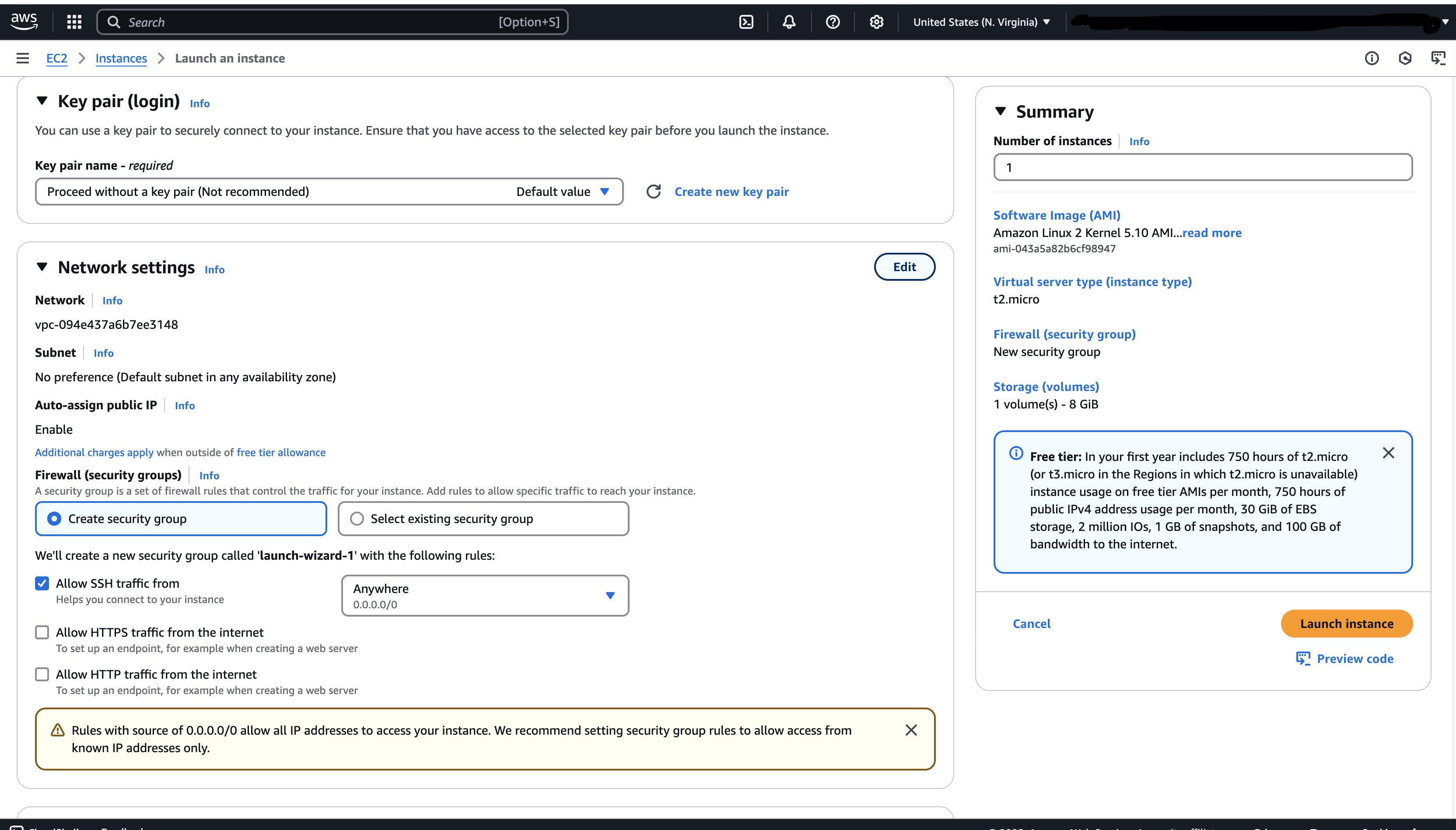This screenshot has height=830, width=1456.
Task: Open the SSH source Anywhere dropdown
Action: tap(485, 596)
